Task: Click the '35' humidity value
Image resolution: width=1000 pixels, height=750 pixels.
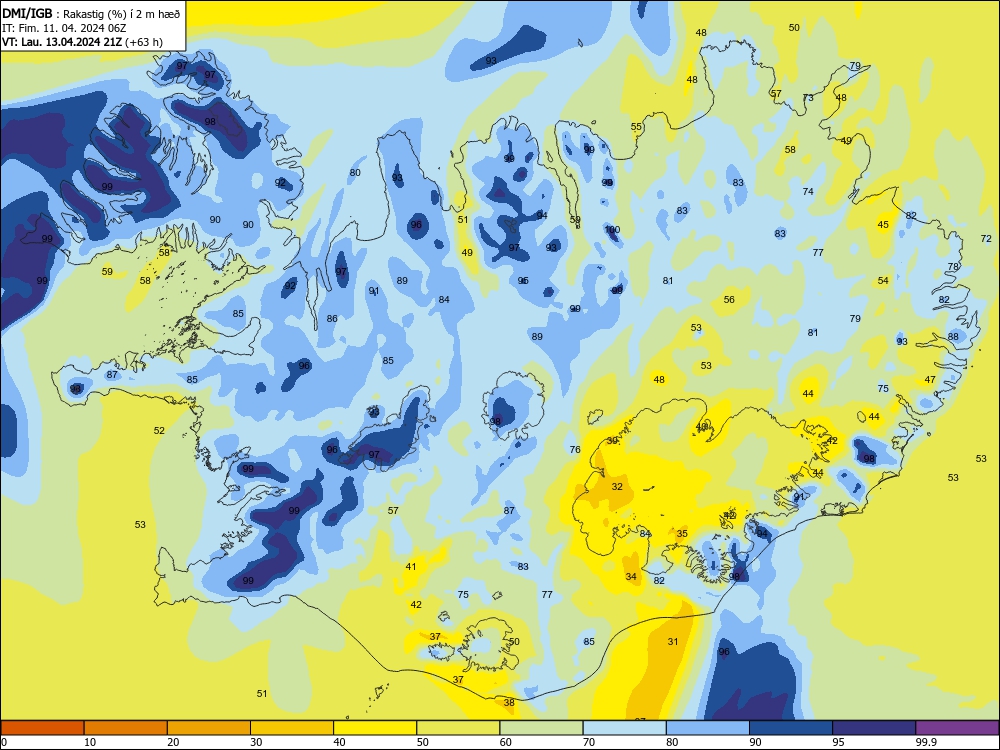Action: coord(682,533)
